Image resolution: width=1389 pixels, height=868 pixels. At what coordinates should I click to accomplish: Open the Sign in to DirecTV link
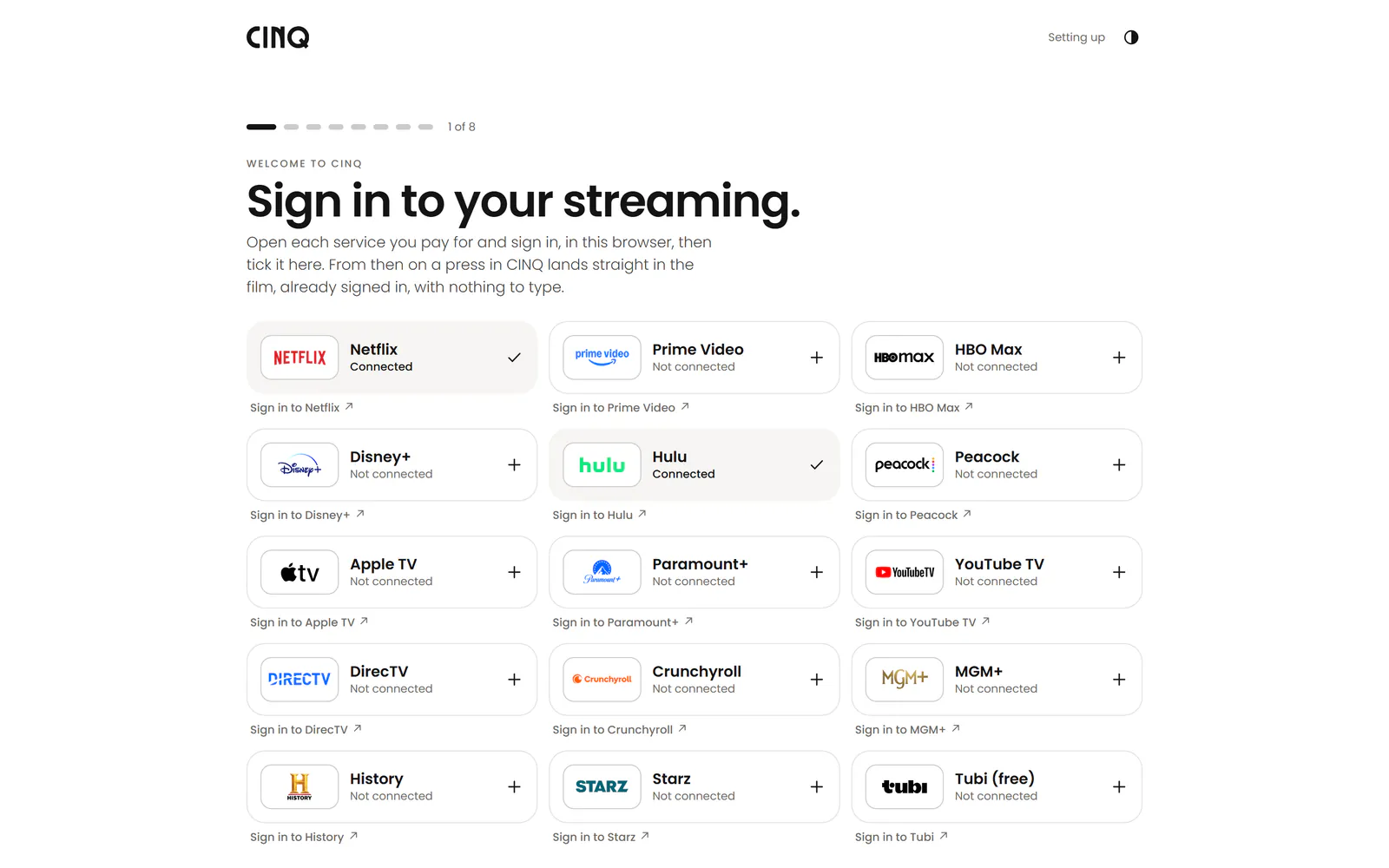(306, 730)
